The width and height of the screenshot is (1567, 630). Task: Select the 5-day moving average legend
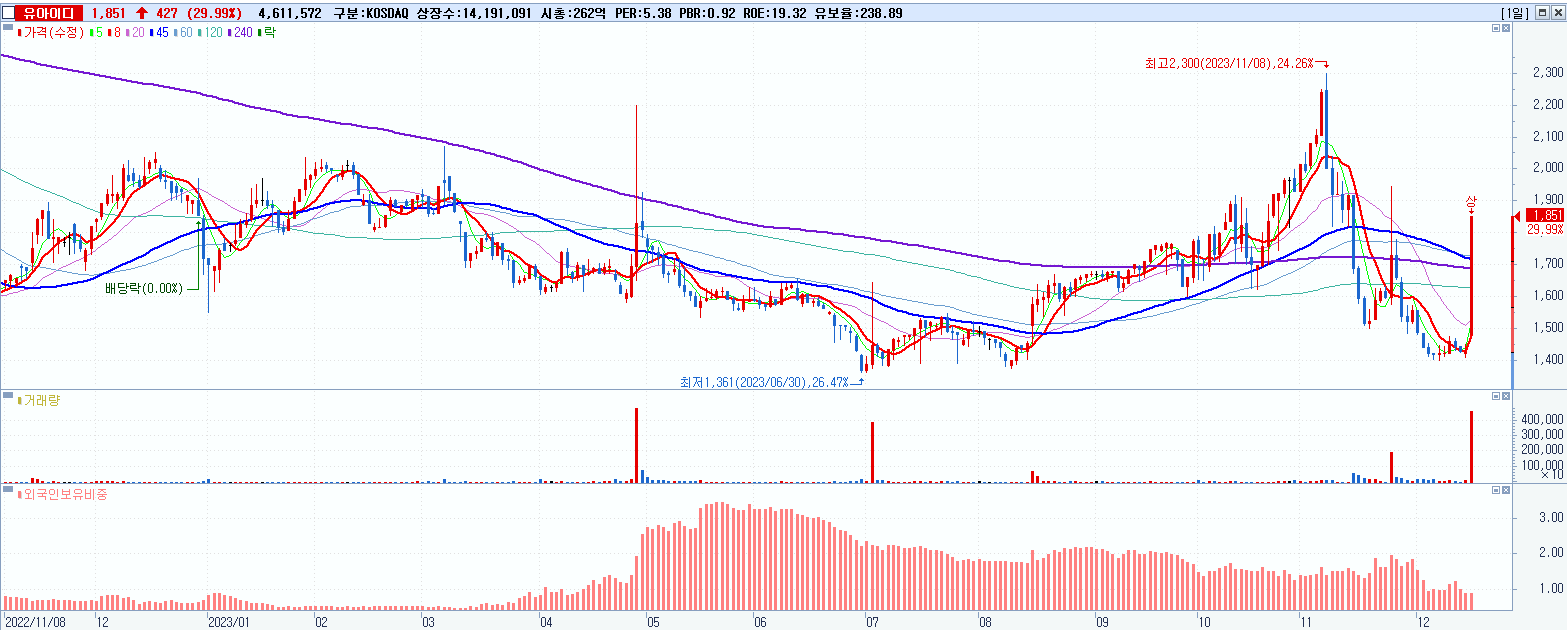97,32
